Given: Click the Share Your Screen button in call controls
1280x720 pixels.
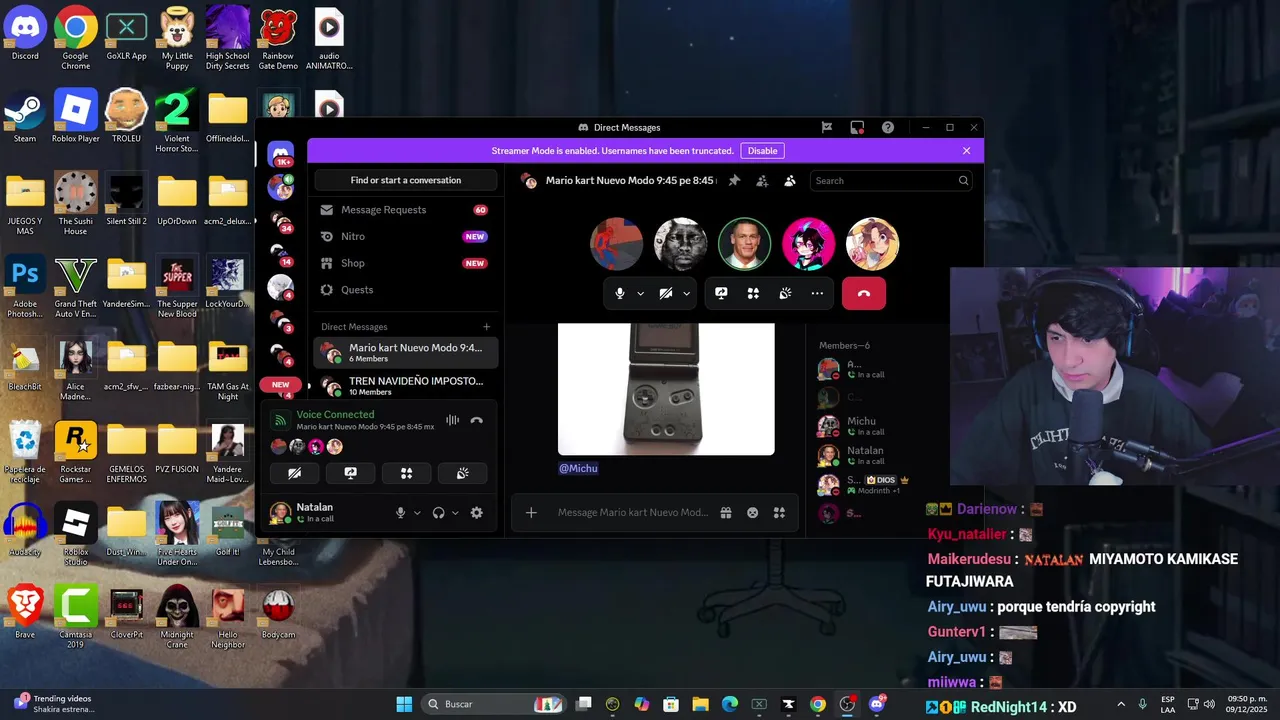Looking at the screenshot, I should (x=721, y=293).
